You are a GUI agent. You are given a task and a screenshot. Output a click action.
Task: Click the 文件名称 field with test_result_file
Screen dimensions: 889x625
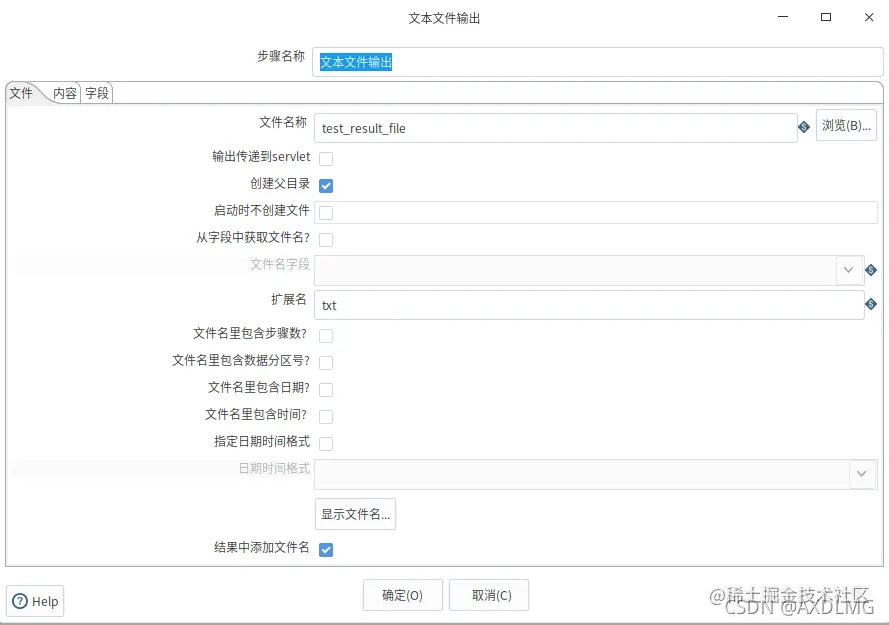coord(556,128)
